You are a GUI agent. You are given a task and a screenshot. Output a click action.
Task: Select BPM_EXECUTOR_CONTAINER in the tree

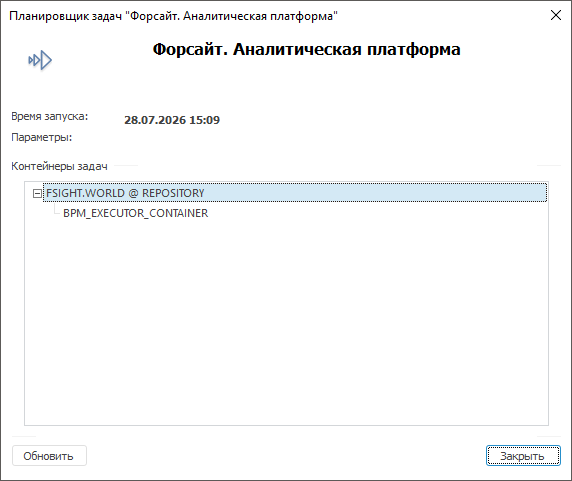click(x=135, y=213)
